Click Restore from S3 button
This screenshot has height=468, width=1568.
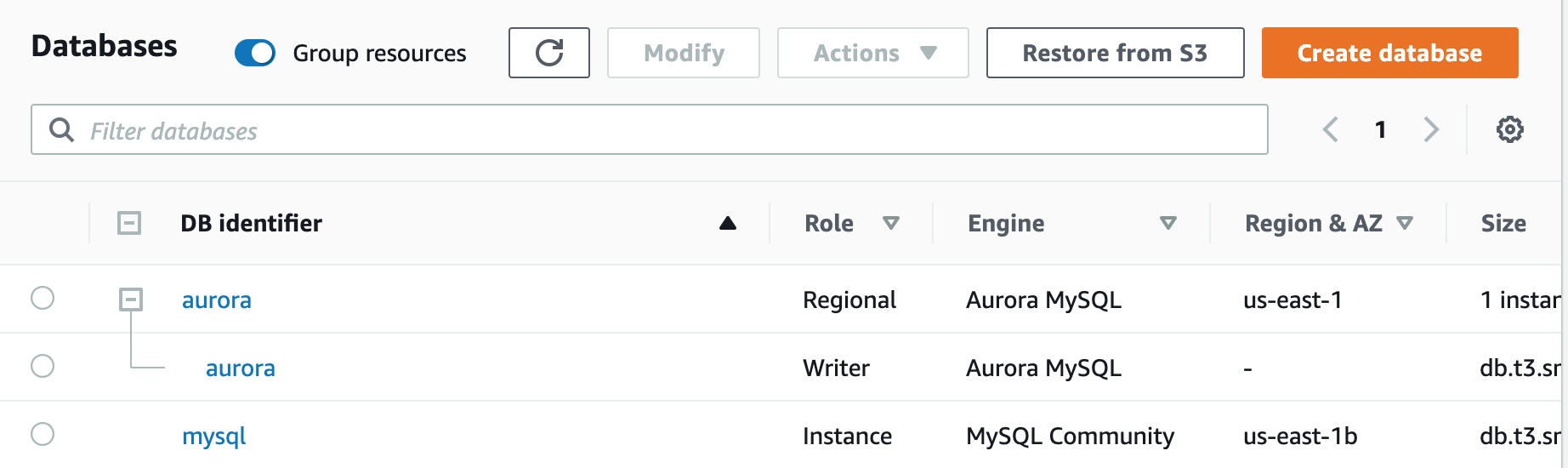tap(1115, 53)
